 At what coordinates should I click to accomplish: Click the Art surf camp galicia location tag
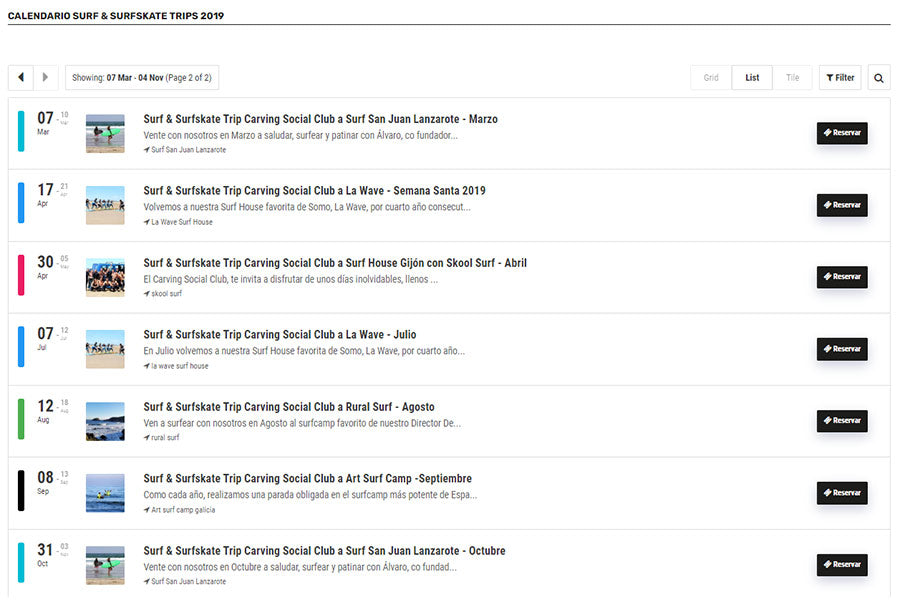point(182,509)
